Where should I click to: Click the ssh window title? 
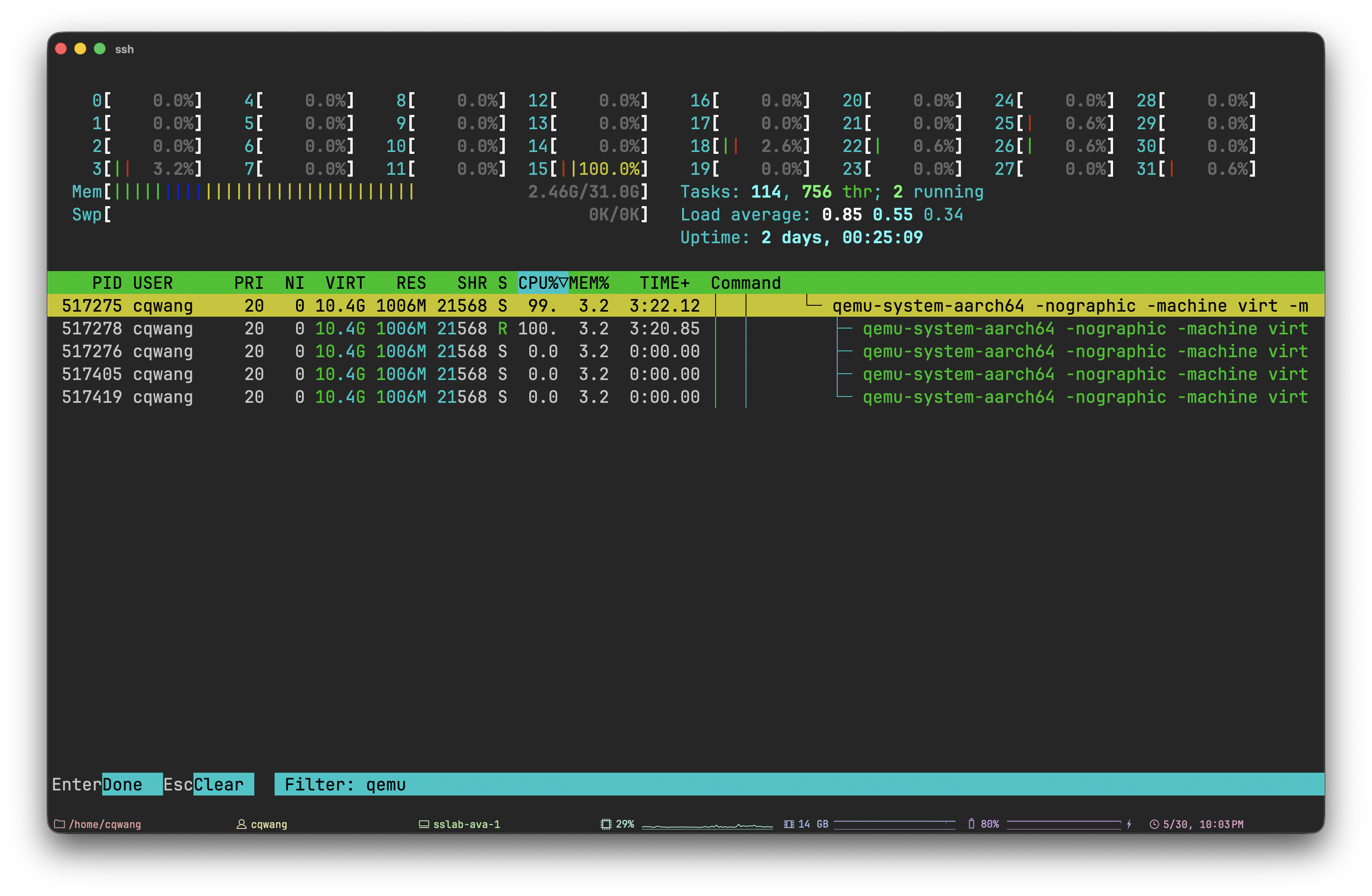pos(125,49)
